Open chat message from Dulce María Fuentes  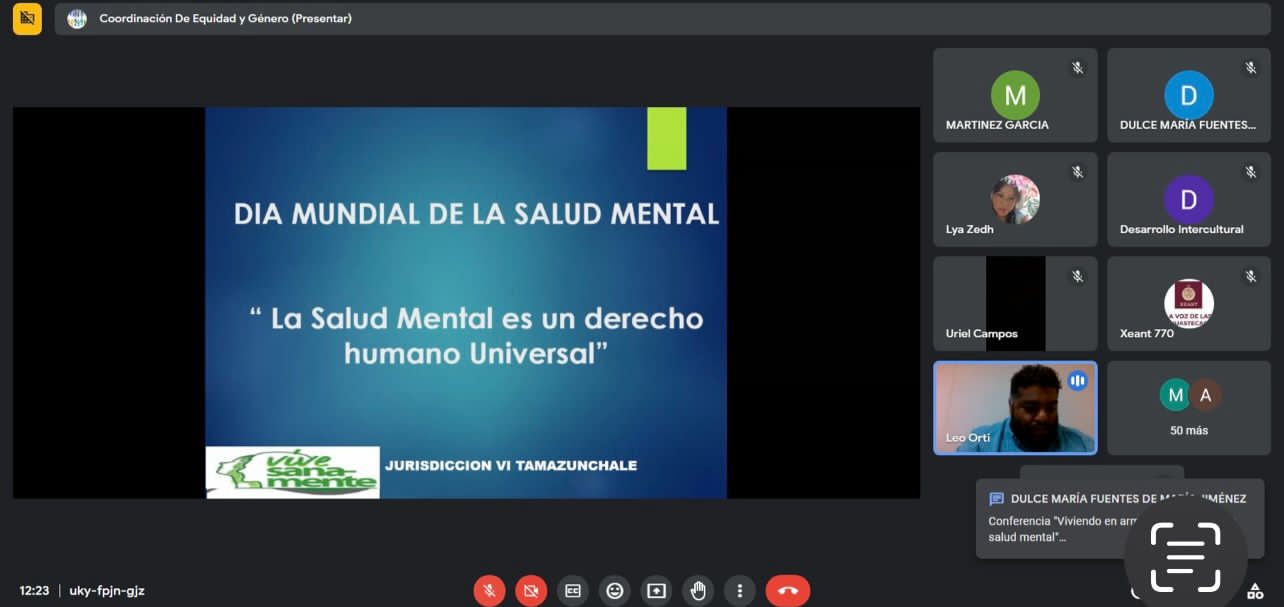[x=1060, y=520]
